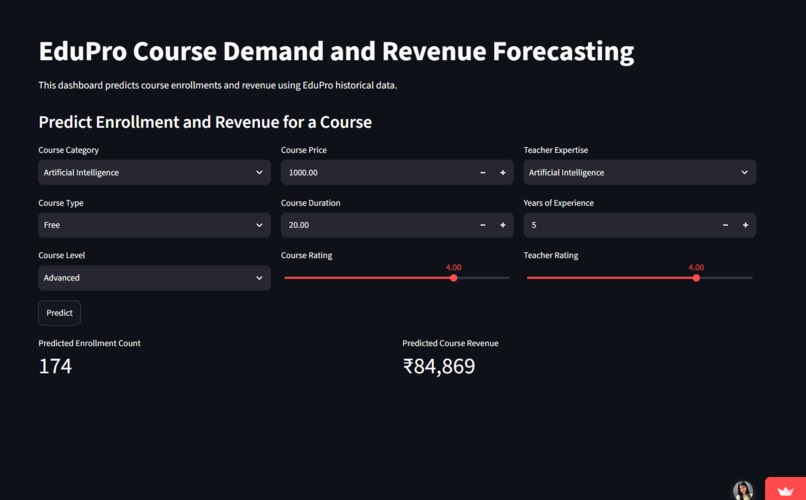Click the Teacher Rating label
The image size is (806, 500).
tap(551, 255)
